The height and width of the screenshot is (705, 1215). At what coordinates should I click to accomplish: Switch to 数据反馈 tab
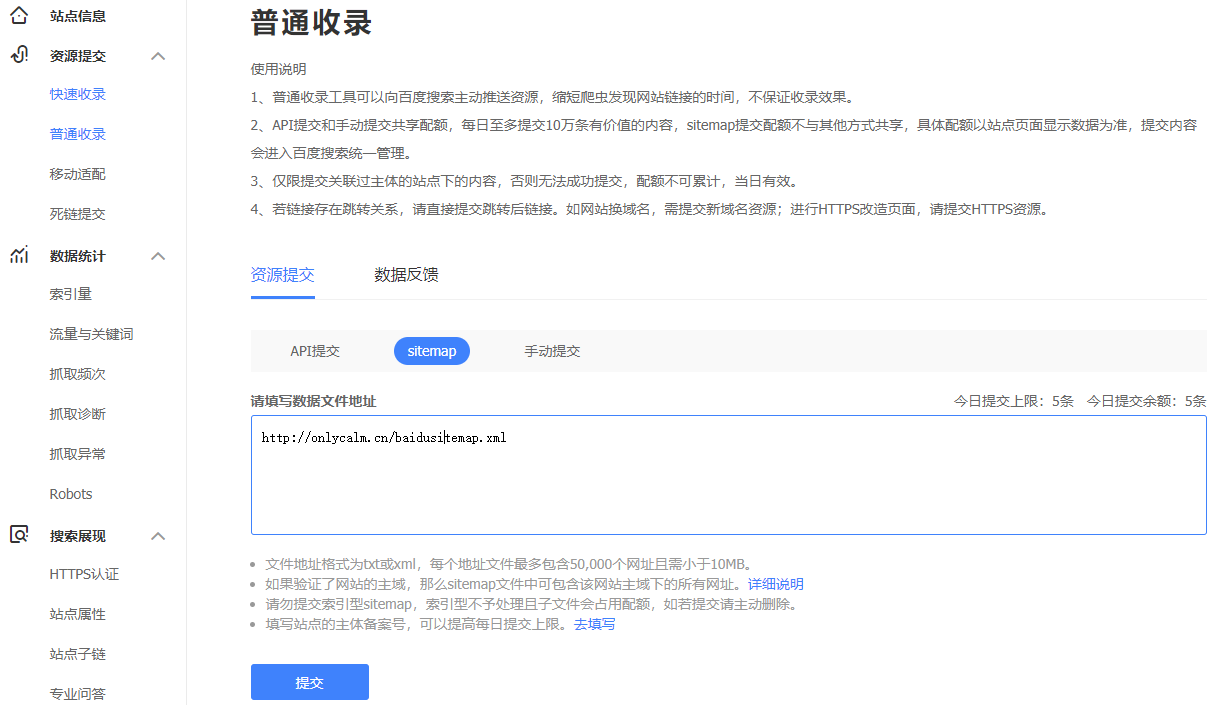(x=406, y=275)
